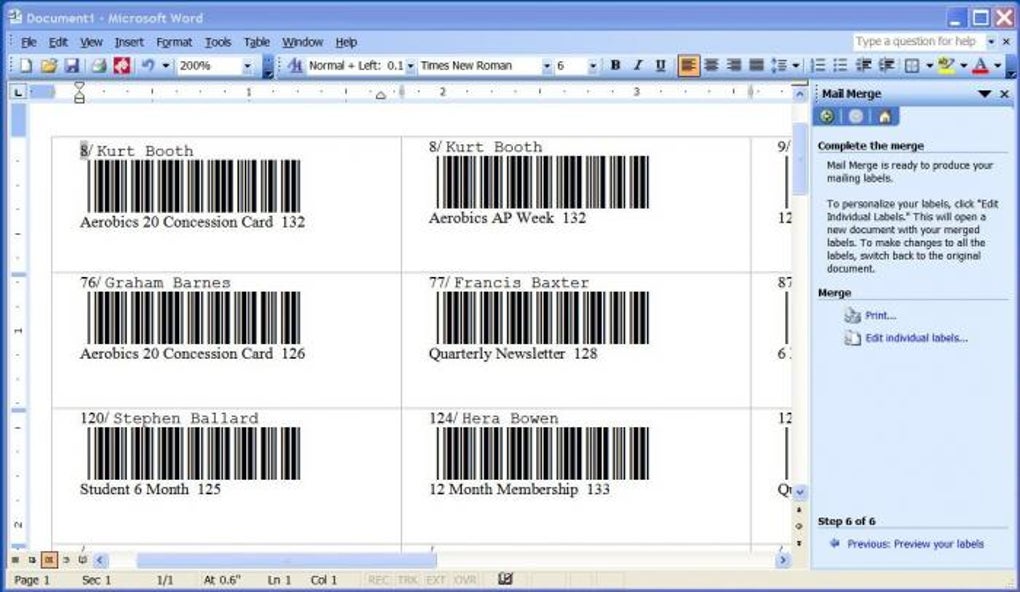This screenshot has height=592, width=1020.
Task: Open line spacing options arrow
Action: tap(796, 65)
